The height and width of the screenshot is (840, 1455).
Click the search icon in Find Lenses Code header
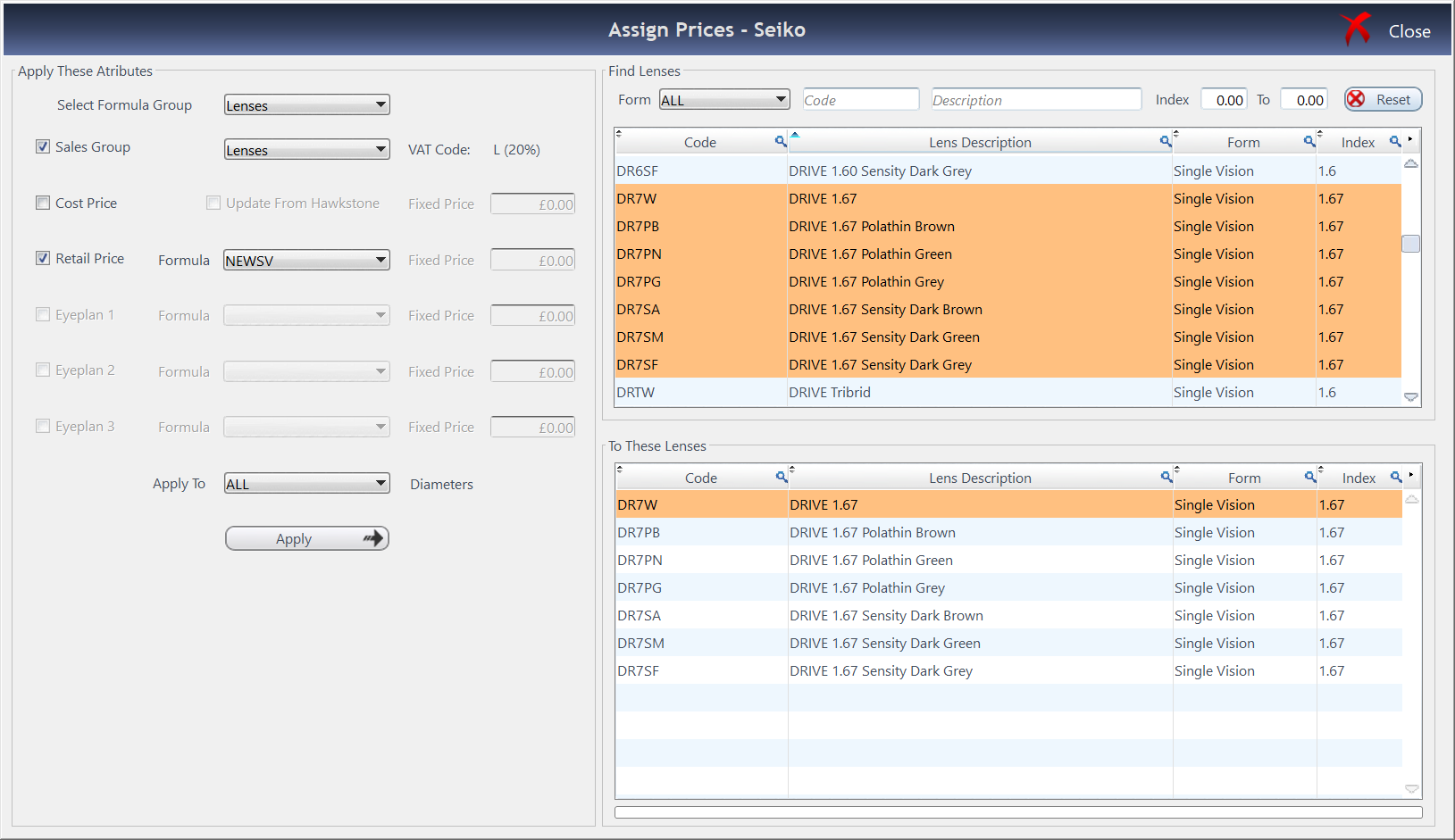click(781, 141)
